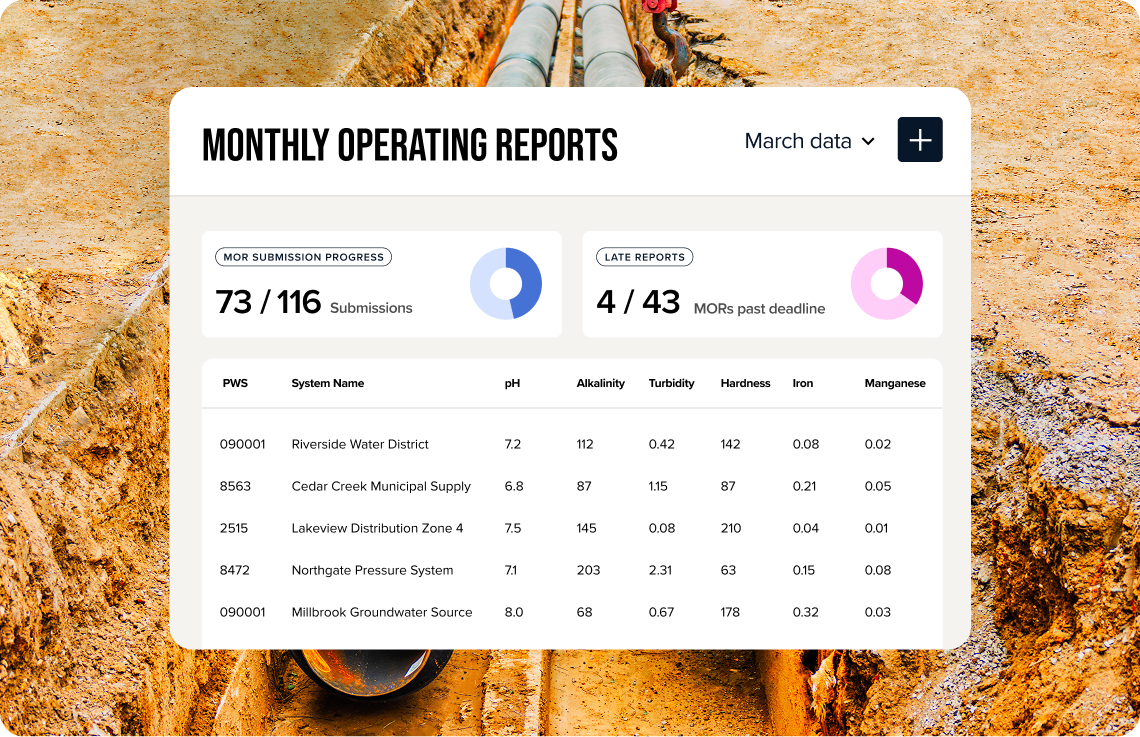Sort by the Turbidity column header
The height and width of the screenshot is (737, 1140).
pyautogui.click(x=671, y=383)
